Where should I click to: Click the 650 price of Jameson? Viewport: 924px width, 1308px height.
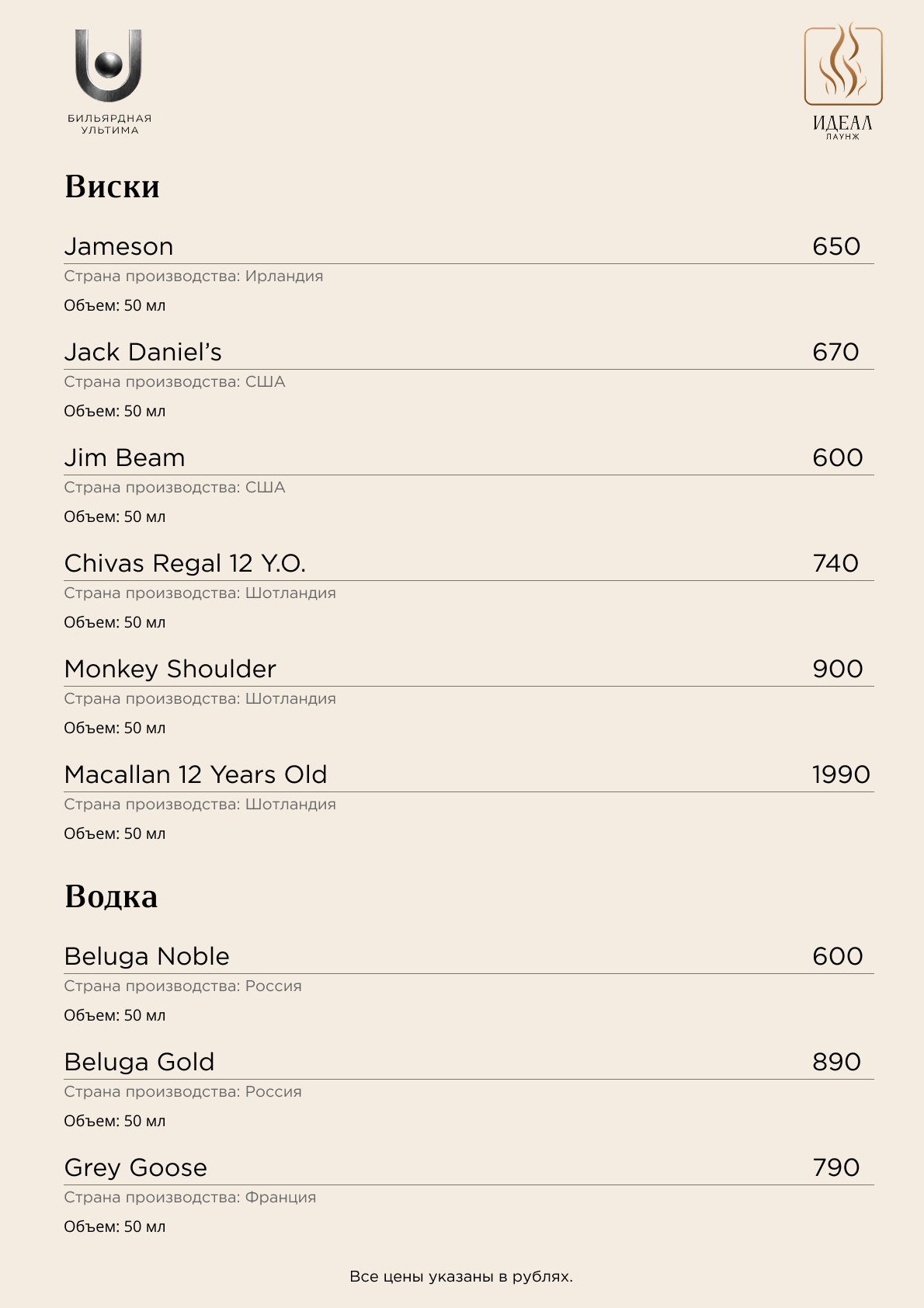click(836, 246)
